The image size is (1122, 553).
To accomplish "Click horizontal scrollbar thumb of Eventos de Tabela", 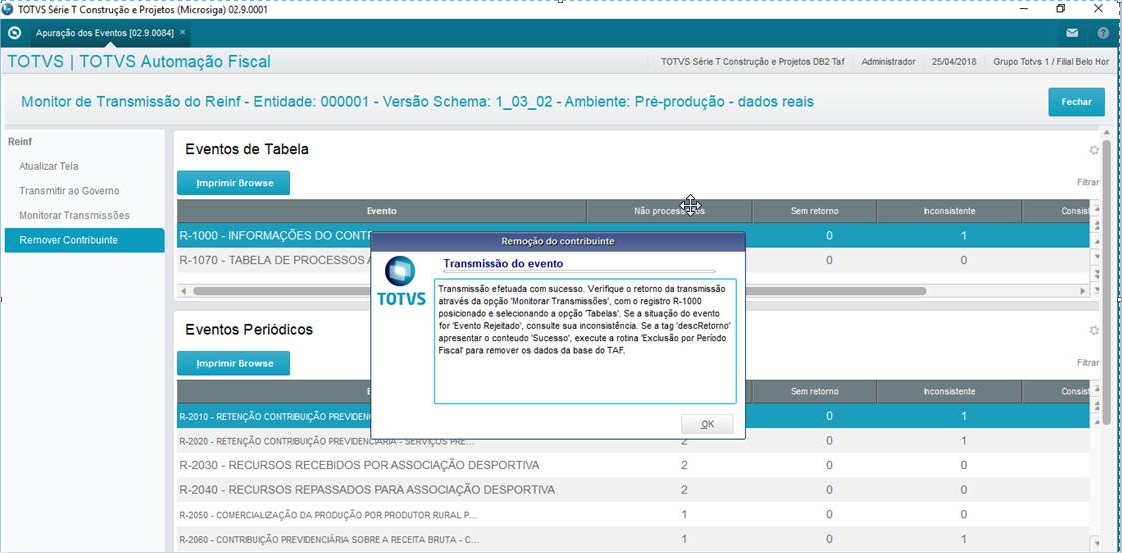I will pos(559,291).
